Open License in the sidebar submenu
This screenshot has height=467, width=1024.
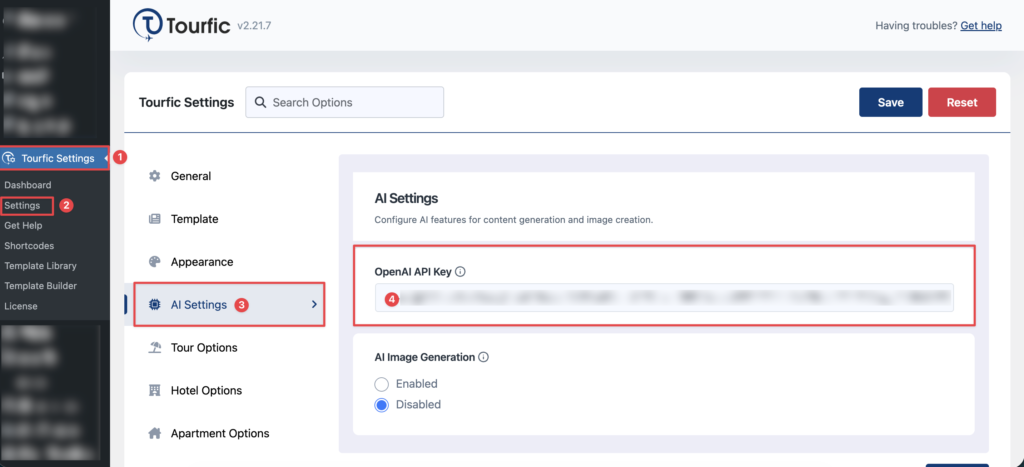coord(21,306)
